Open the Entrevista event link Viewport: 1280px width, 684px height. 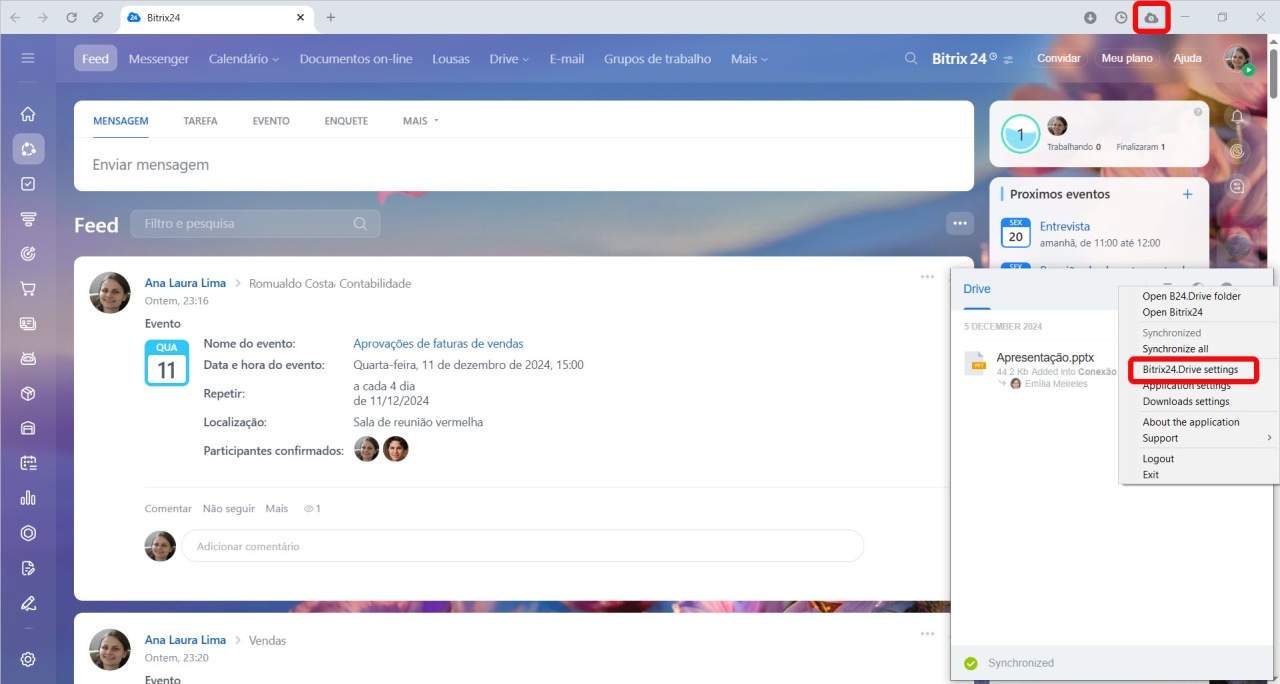[1065, 226]
